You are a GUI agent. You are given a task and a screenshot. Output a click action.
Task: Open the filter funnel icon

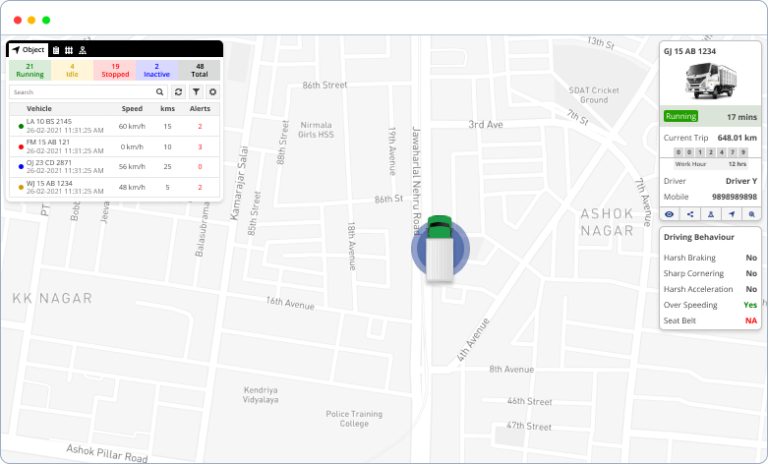tap(196, 92)
